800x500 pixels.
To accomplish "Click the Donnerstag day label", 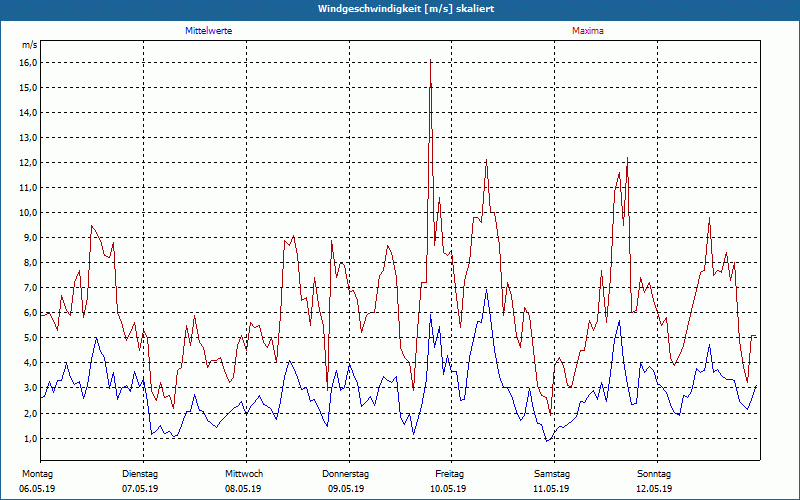I will (x=345, y=474).
